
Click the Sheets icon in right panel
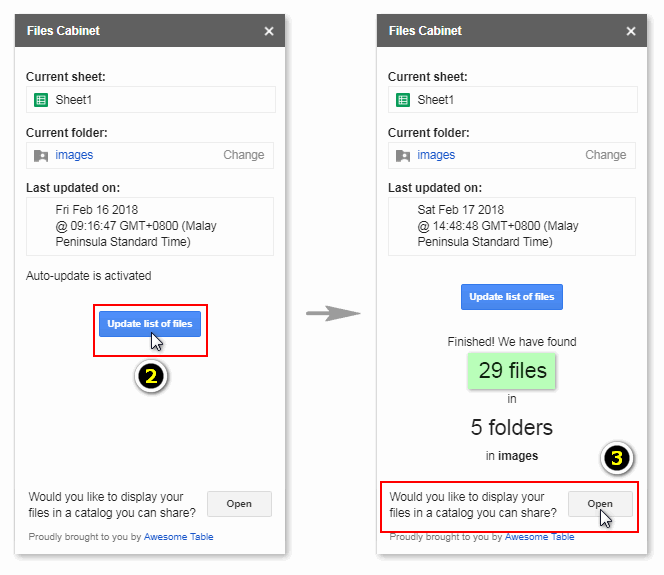pos(403,100)
